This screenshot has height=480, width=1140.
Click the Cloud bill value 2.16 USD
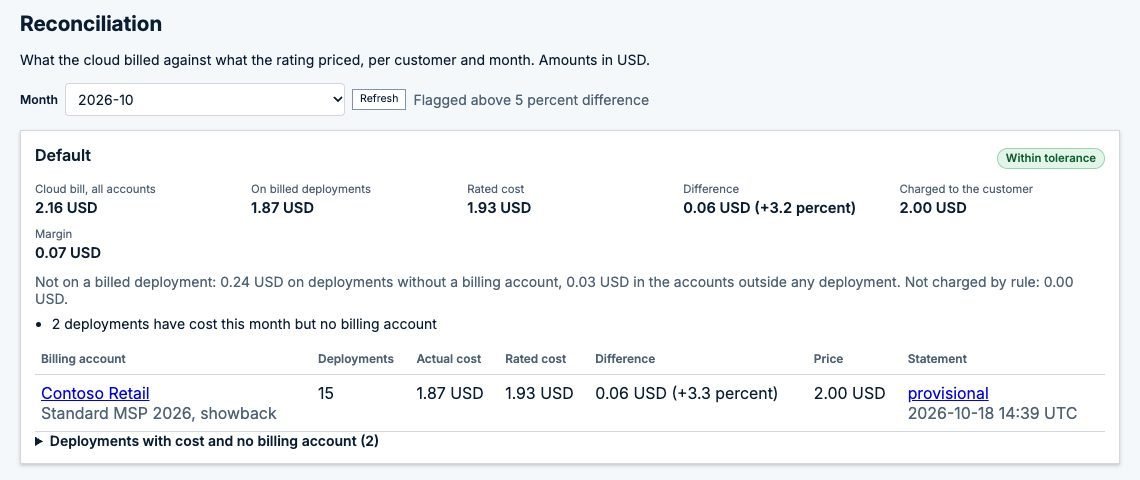[x=66, y=208]
